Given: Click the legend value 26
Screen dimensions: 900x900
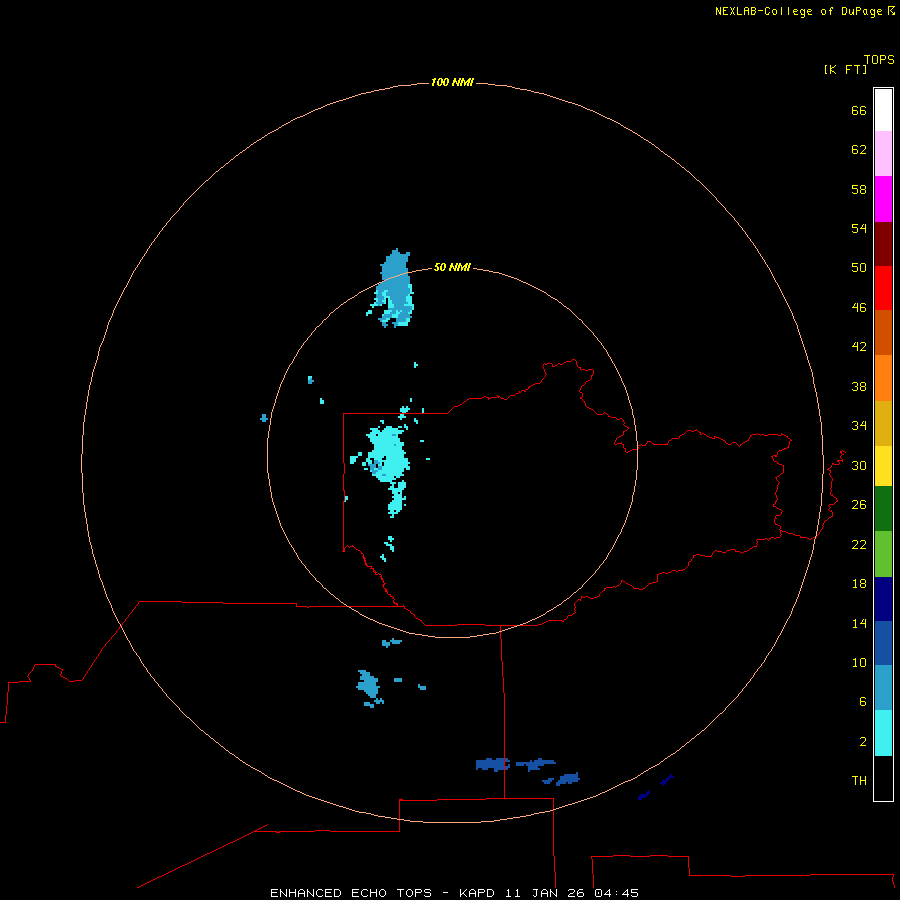Looking at the screenshot, I should pyautogui.click(x=859, y=505).
